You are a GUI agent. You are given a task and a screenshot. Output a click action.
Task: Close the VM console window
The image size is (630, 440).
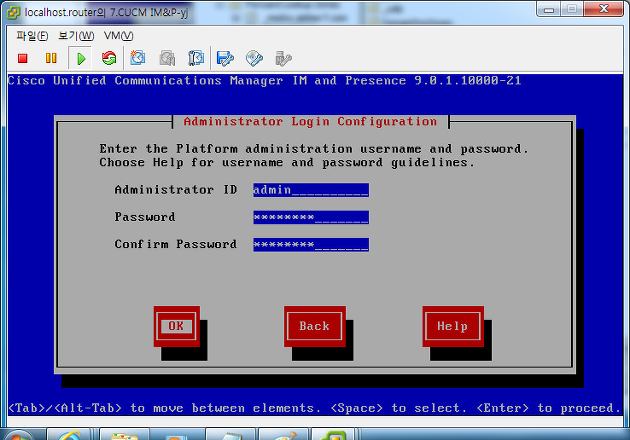[x=603, y=9]
